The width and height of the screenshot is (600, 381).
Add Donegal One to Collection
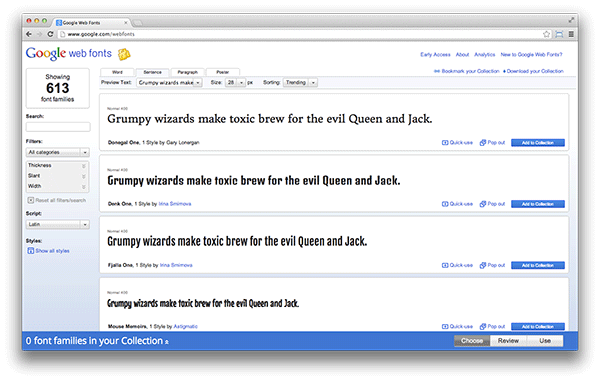pyautogui.click(x=538, y=143)
